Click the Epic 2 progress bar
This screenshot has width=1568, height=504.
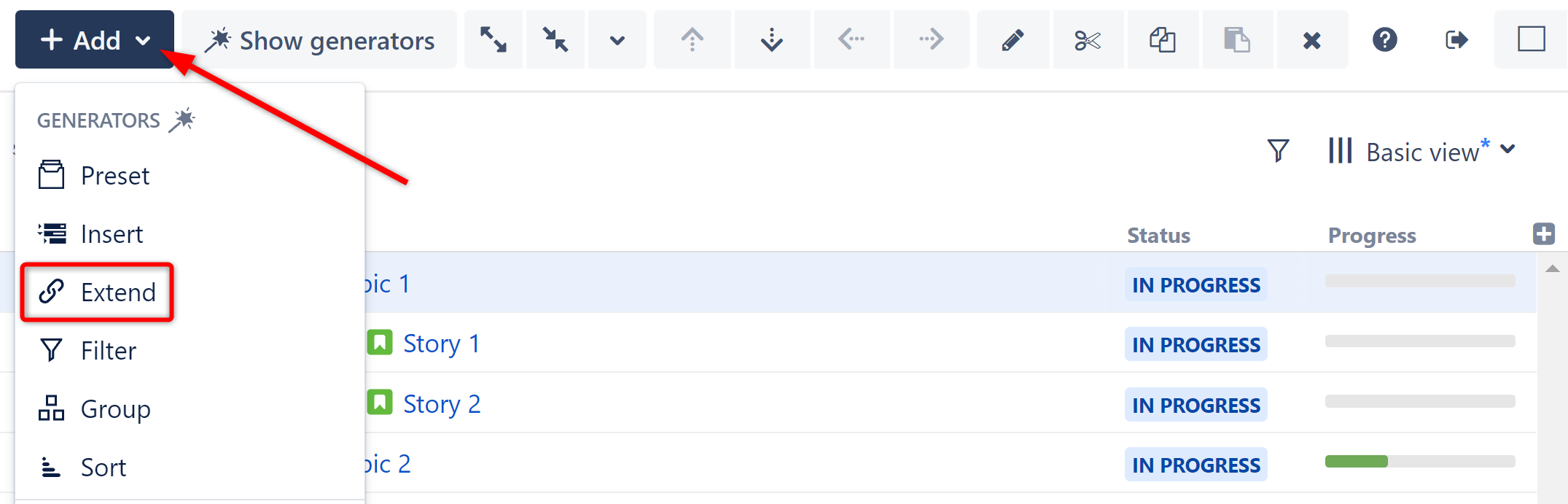(1419, 462)
